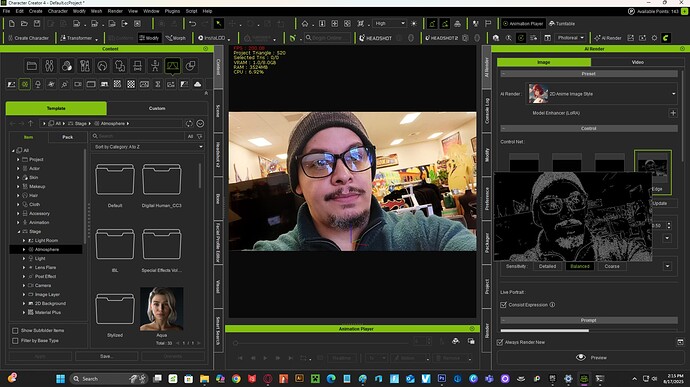Enable Filter by Base Type checkbox
Screen dimensions: 690x387
click(x=15, y=341)
